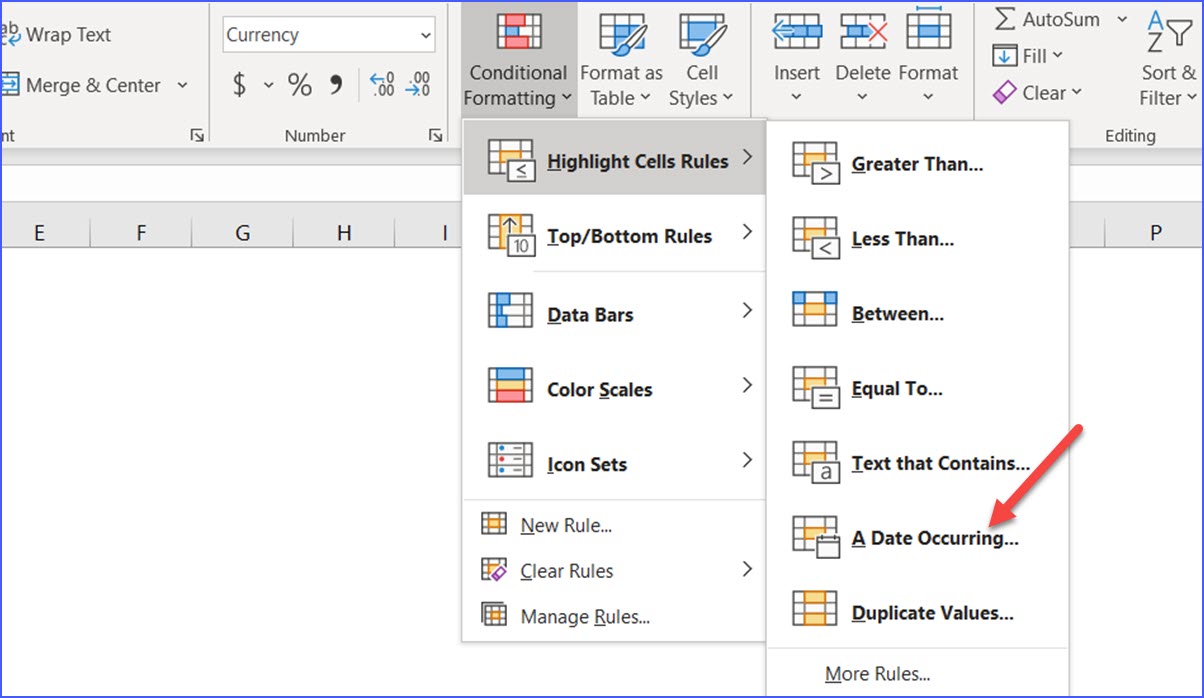Apply the Comma Style format
The image size is (1204, 698).
point(334,85)
